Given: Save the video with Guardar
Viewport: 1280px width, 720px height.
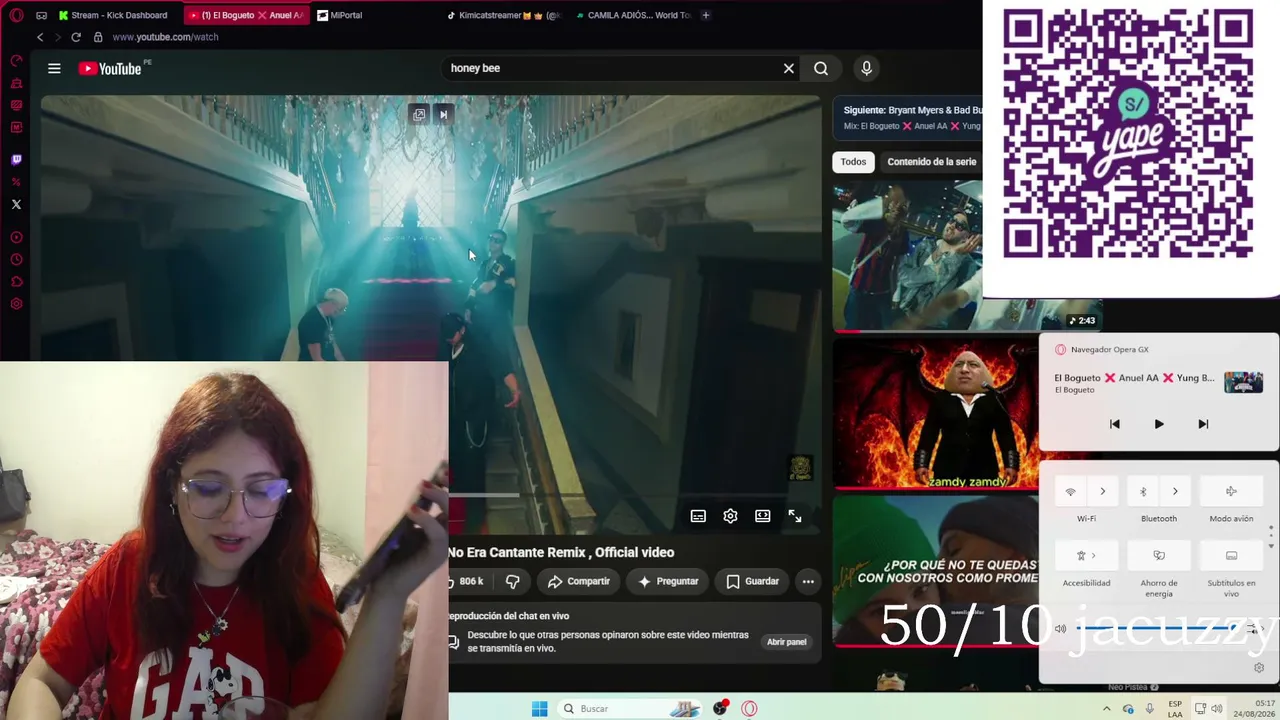Looking at the screenshot, I should coord(752,581).
